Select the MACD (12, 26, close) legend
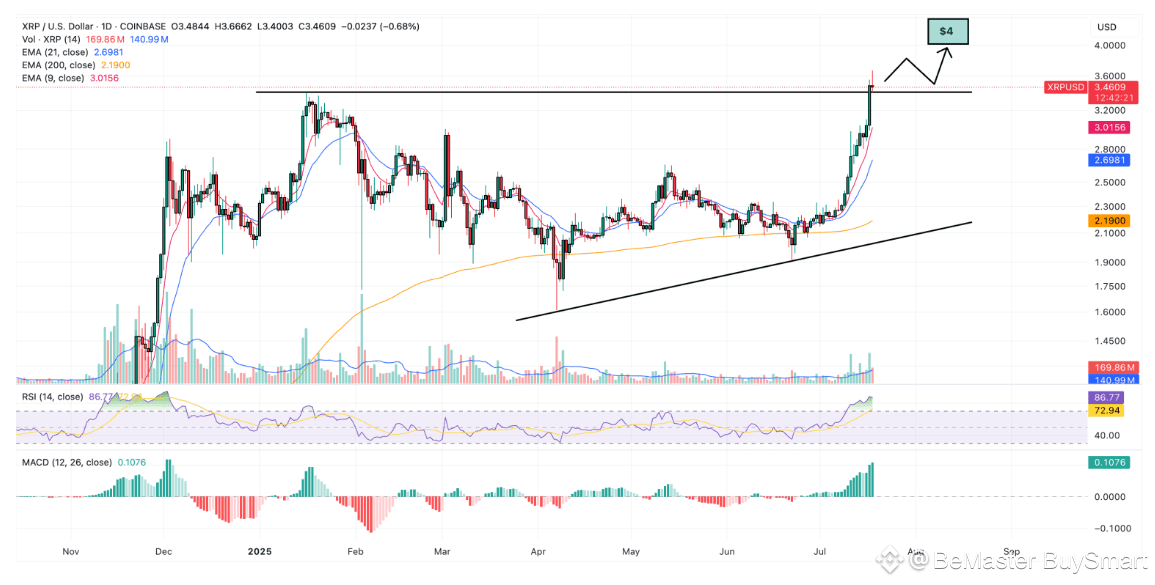The image size is (1155, 585). coord(67,463)
